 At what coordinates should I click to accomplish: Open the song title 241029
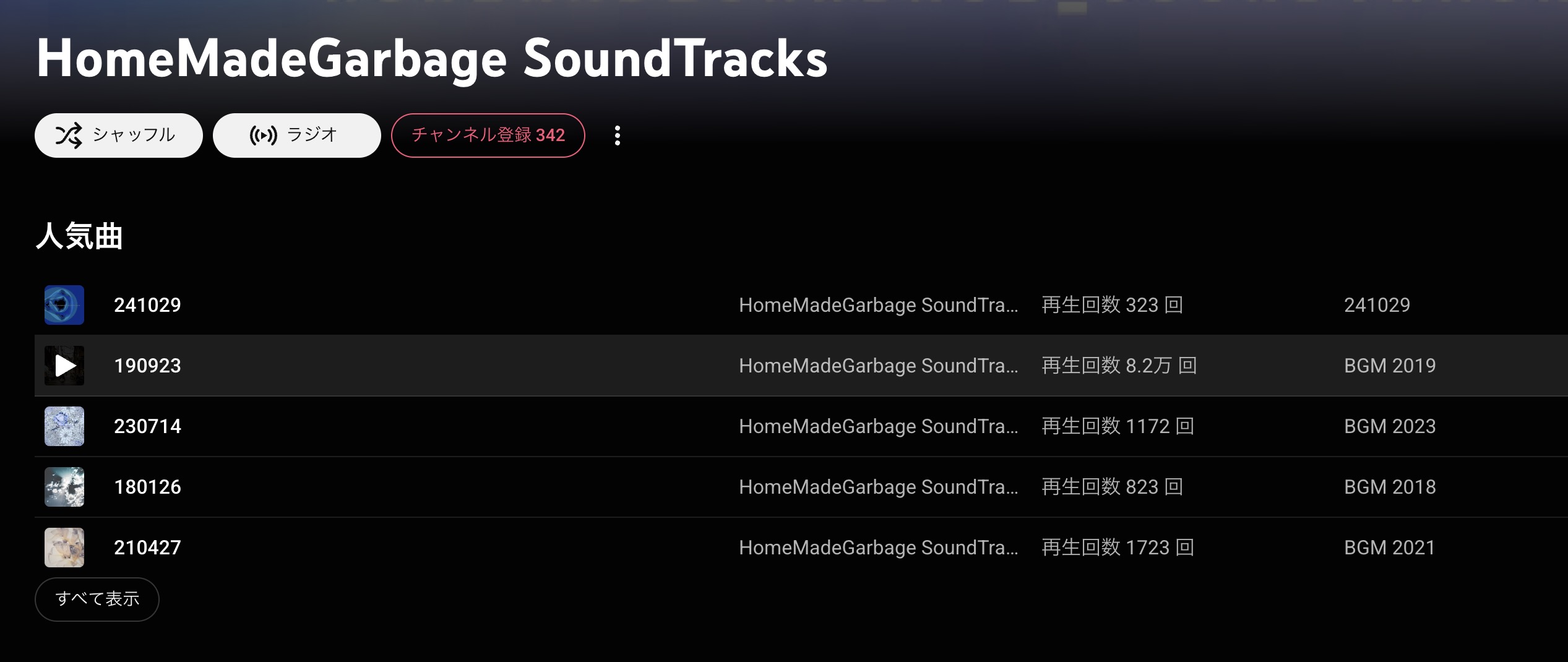click(x=147, y=305)
